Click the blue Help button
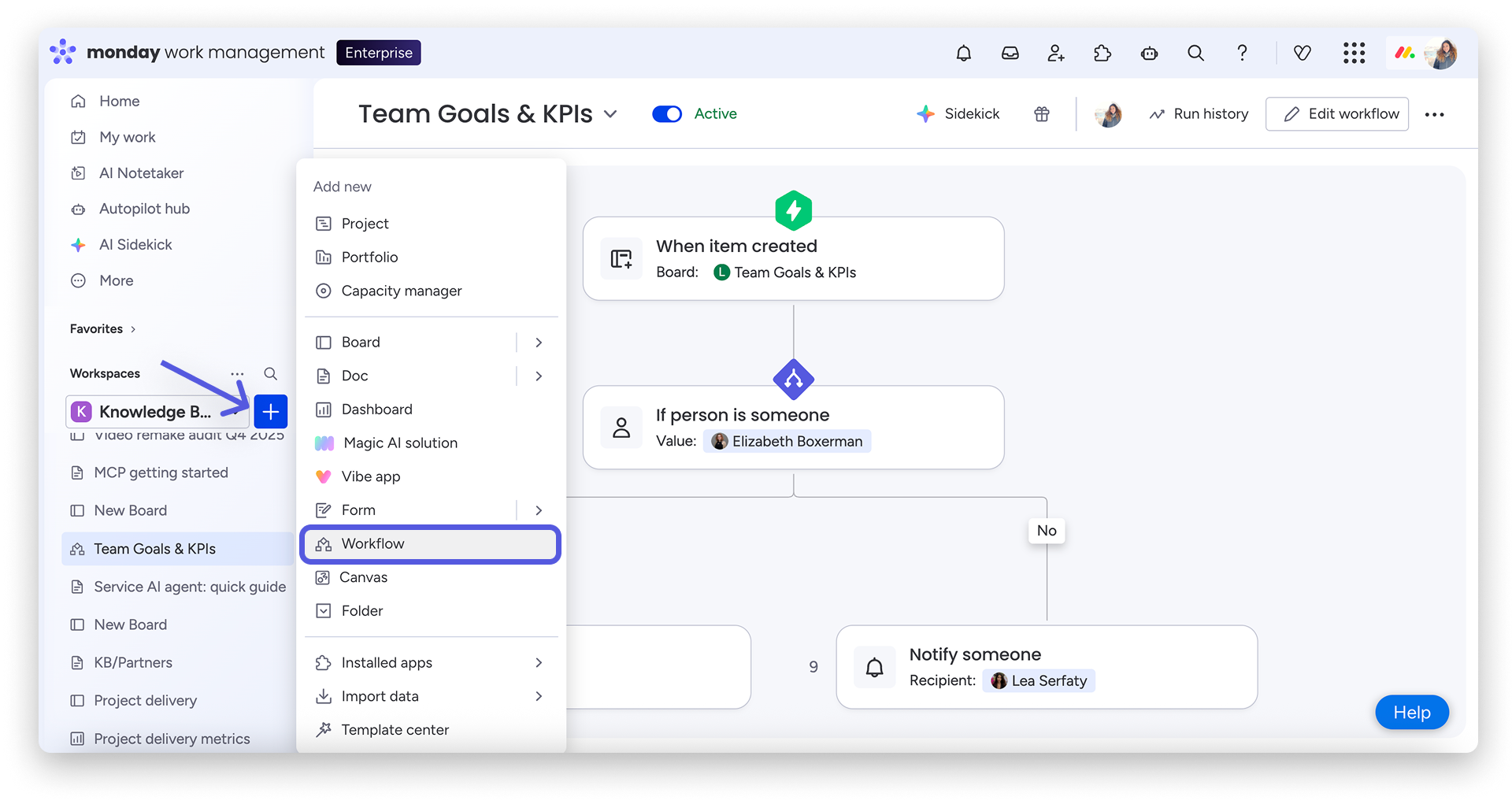 [1411, 713]
